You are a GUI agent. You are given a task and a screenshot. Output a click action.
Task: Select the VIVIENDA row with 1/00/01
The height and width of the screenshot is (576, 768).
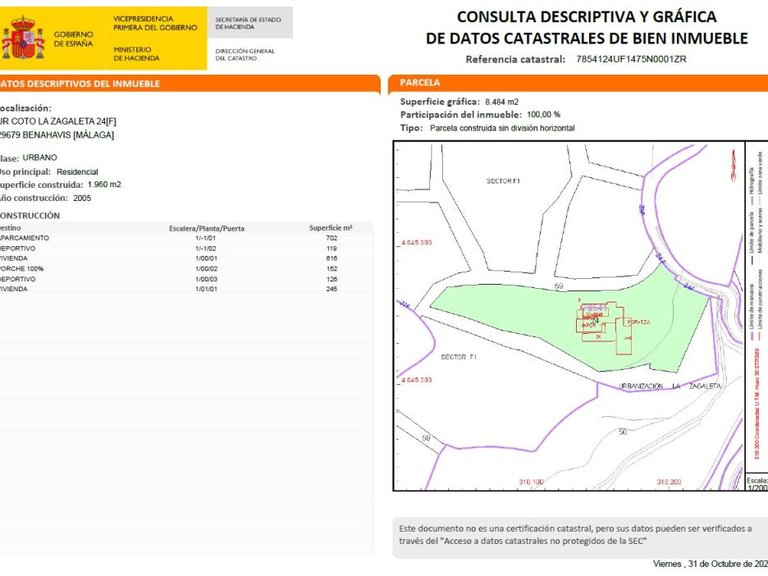(186, 259)
